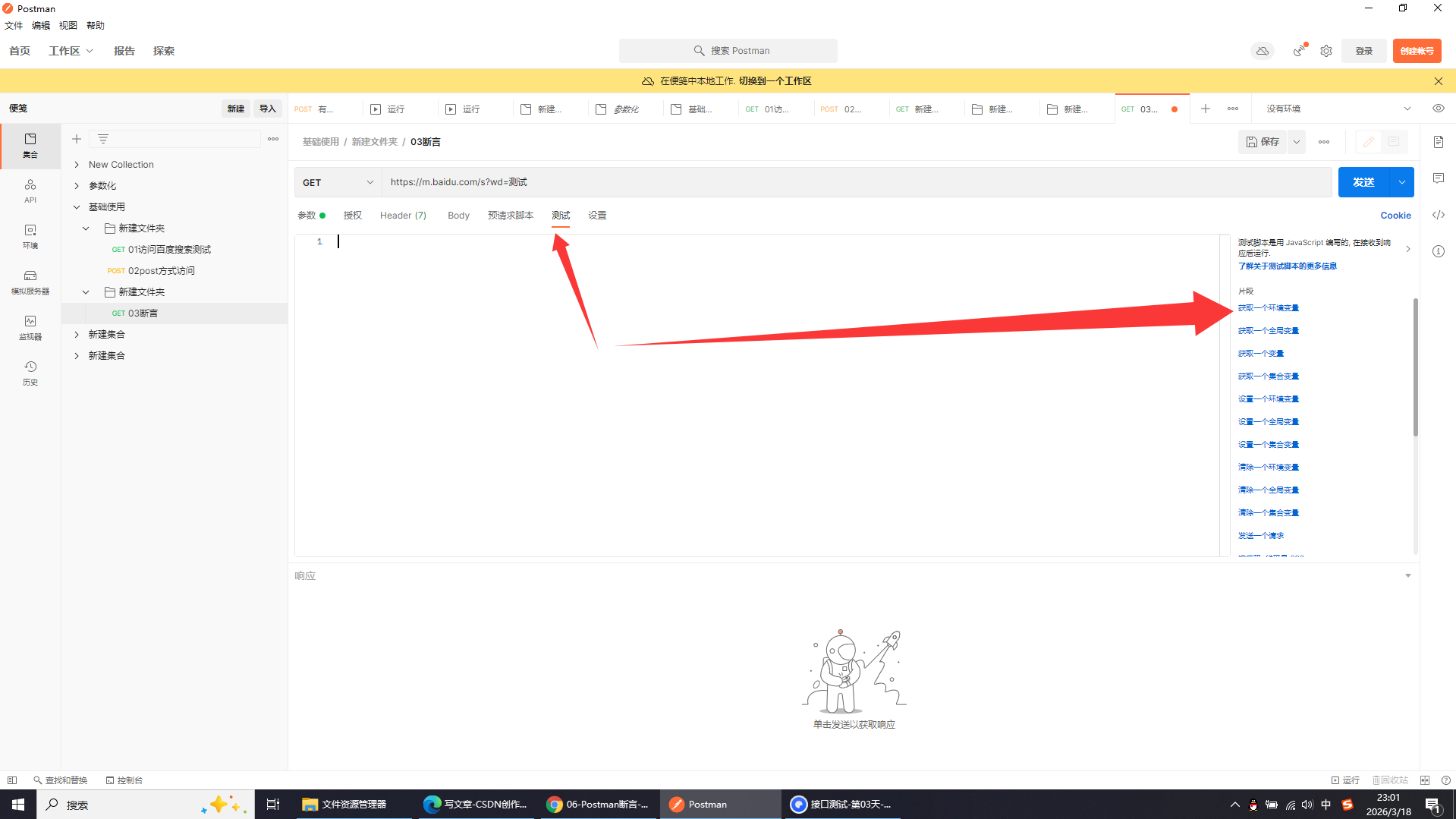
Task: Open the dropdown arrow next to 保存
Action: (1297, 142)
